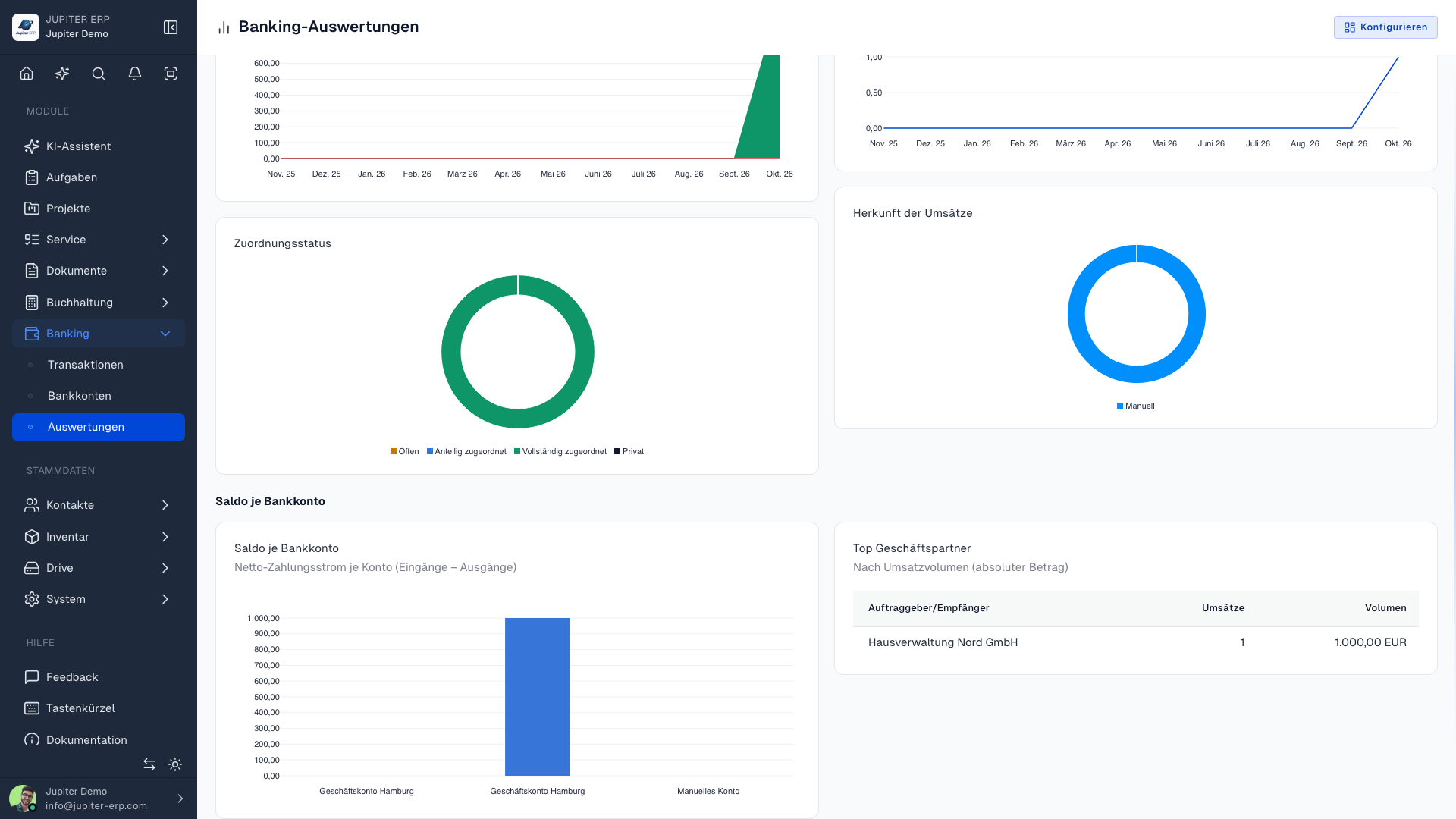
Task: Click the Volumen column header
Action: coord(1385,608)
